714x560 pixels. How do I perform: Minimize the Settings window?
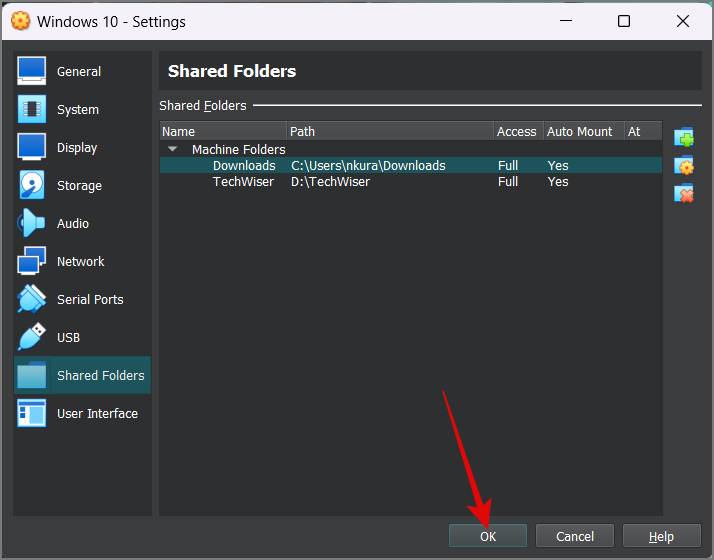point(566,20)
